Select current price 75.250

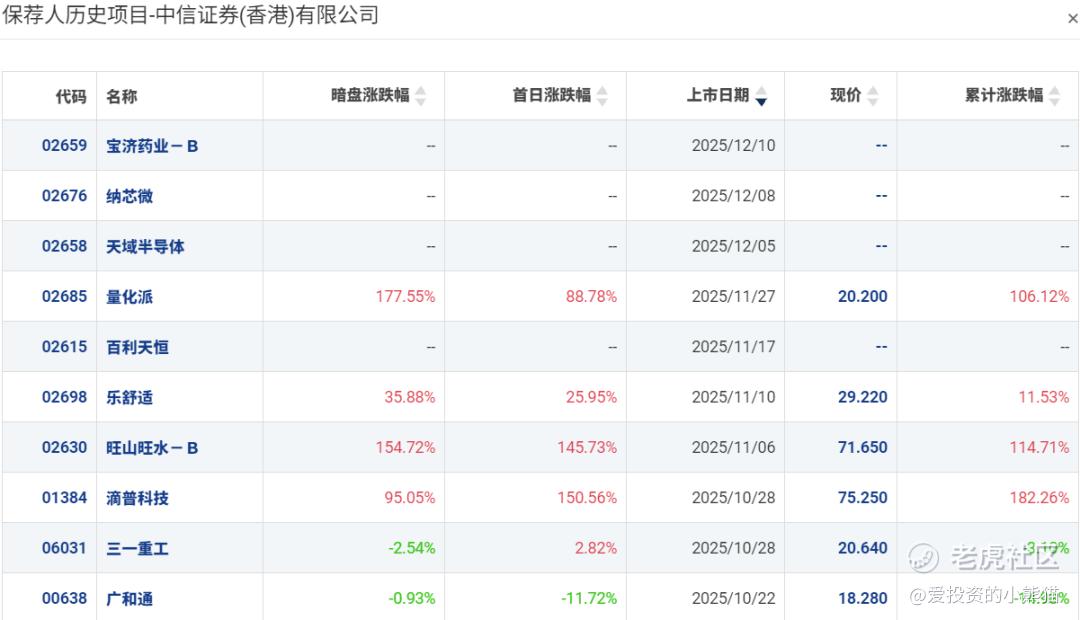[x=862, y=497]
